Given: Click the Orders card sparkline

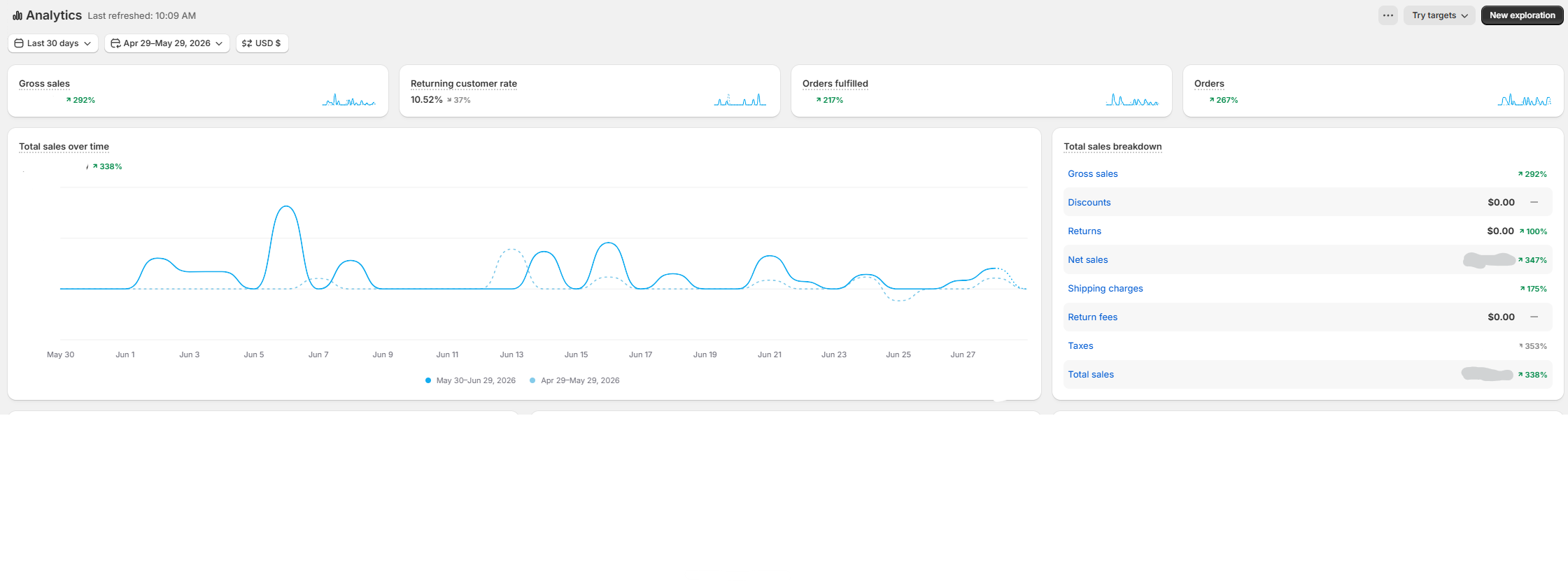Looking at the screenshot, I should (x=1525, y=100).
